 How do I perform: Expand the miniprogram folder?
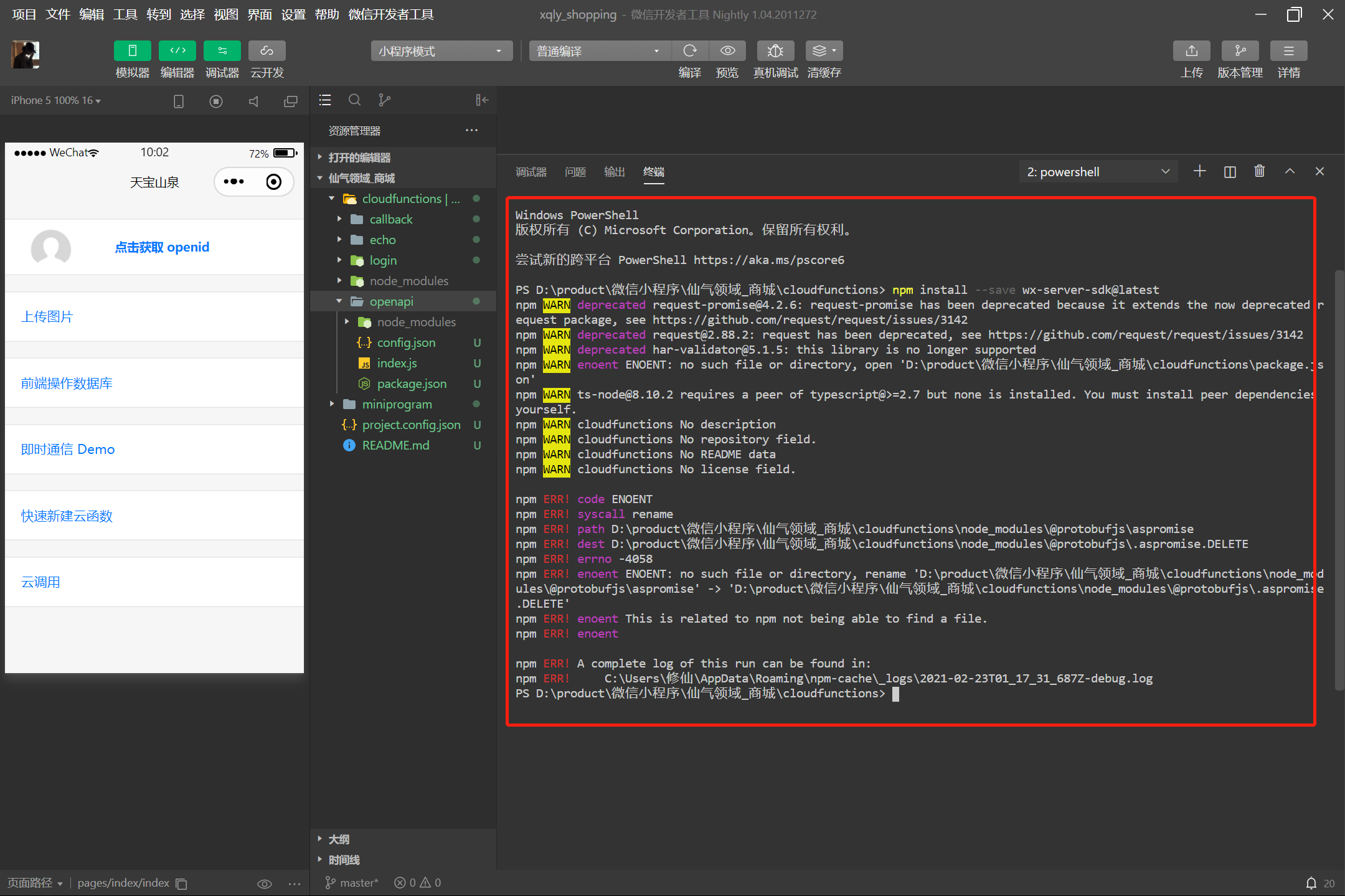[404, 404]
